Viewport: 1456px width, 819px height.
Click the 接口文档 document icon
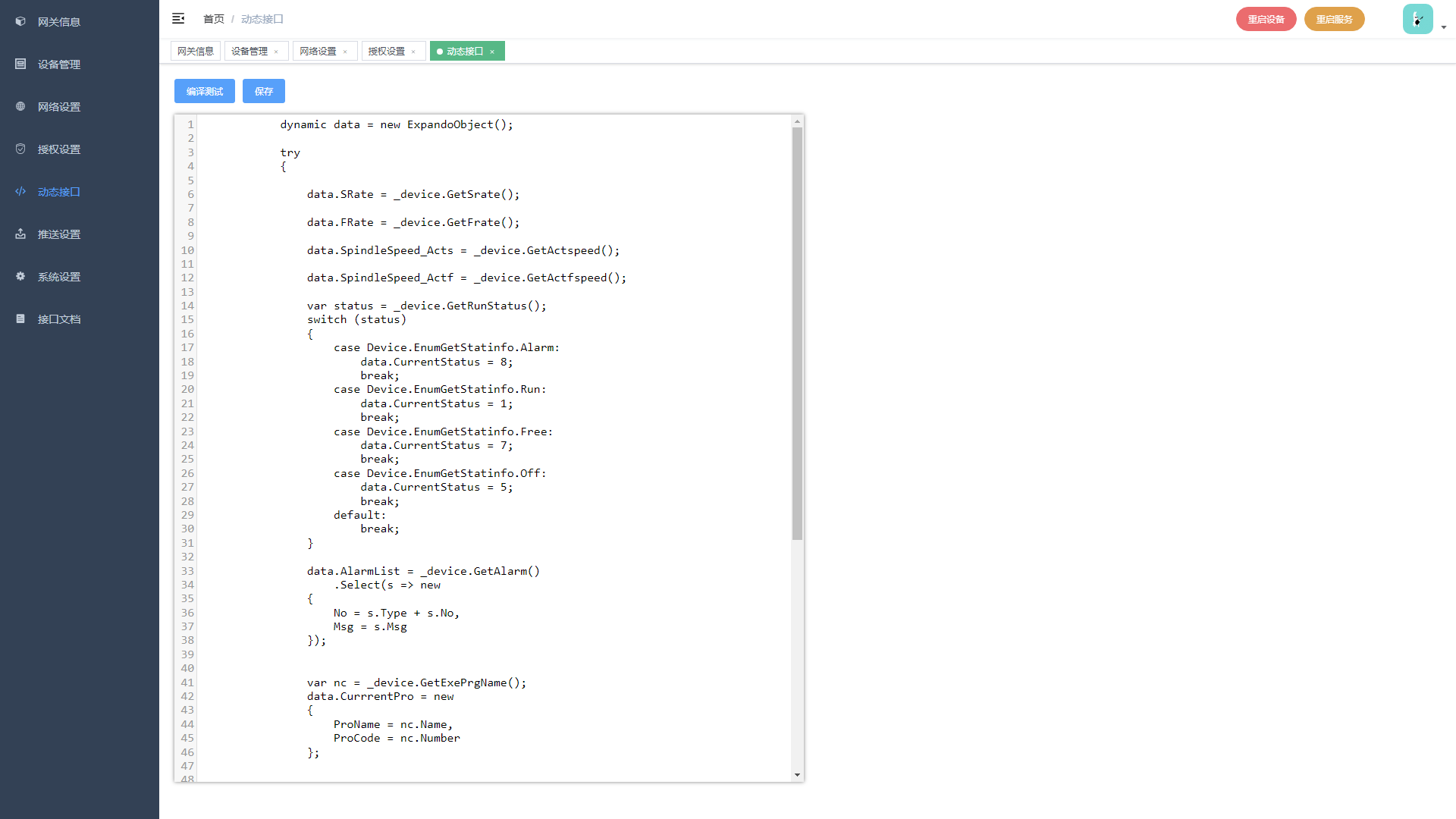20,319
